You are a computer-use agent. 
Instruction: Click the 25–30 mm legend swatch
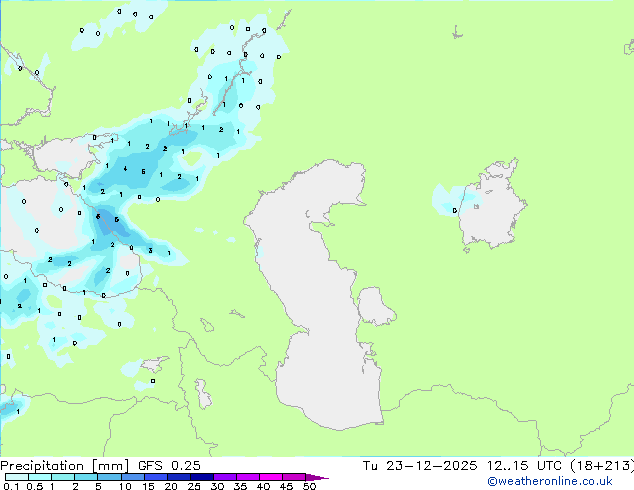tap(201, 477)
